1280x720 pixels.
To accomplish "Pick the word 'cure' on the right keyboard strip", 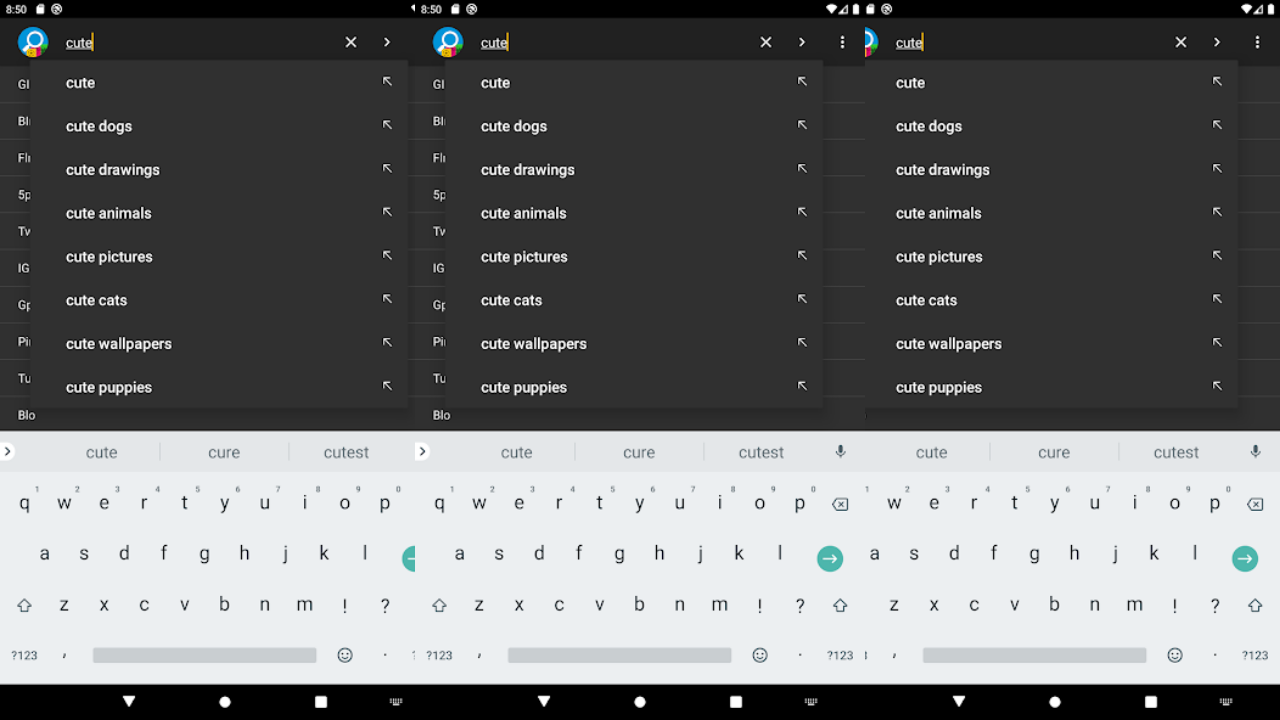I will point(1054,452).
